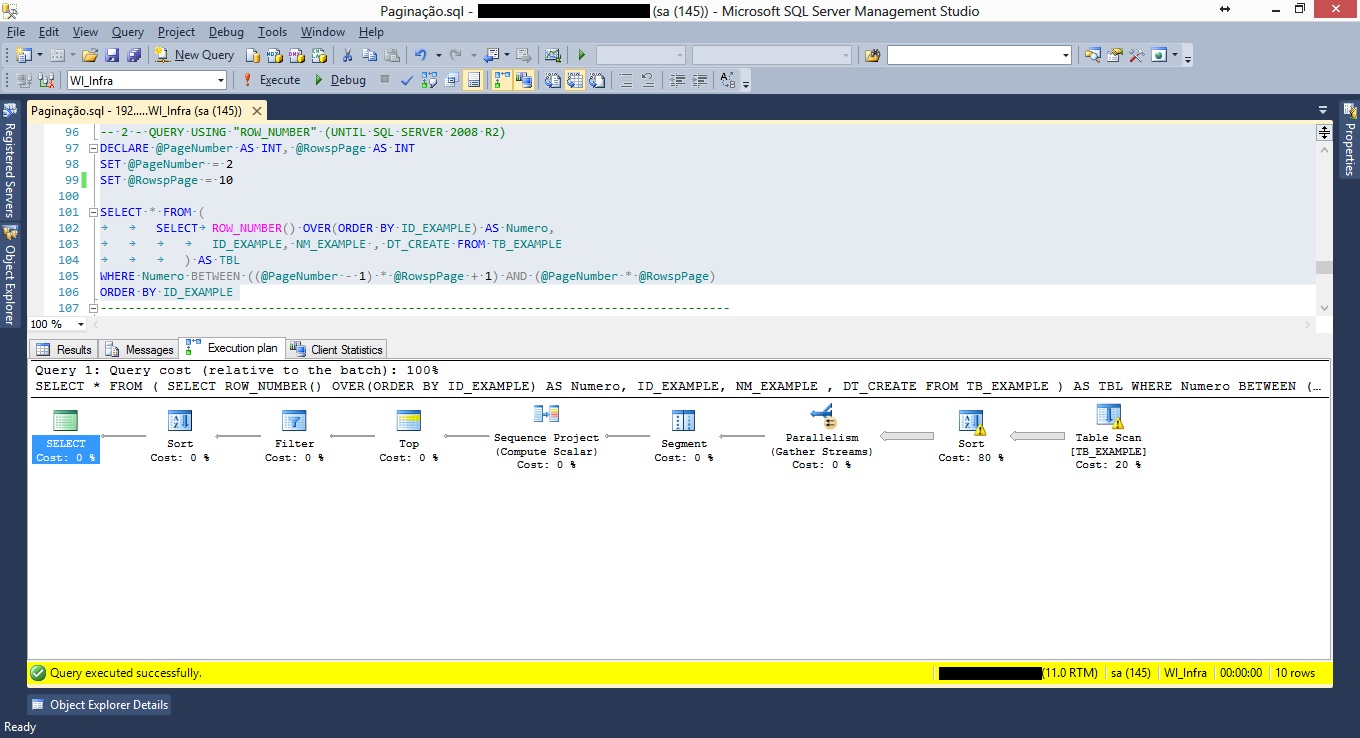Viewport: 1360px width, 738px height.
Task: Open a Database Engine Query
Action: pos(253,55)
